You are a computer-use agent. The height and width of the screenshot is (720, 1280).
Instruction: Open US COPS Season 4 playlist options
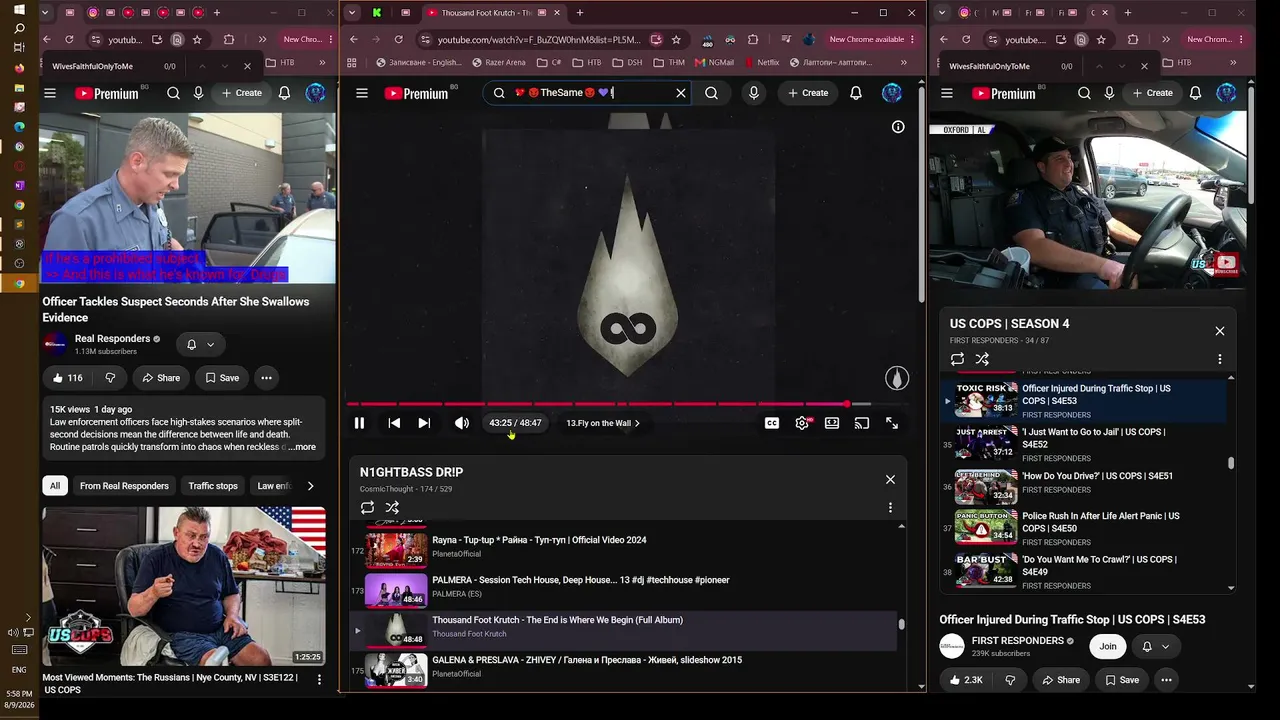point(1219,359)
